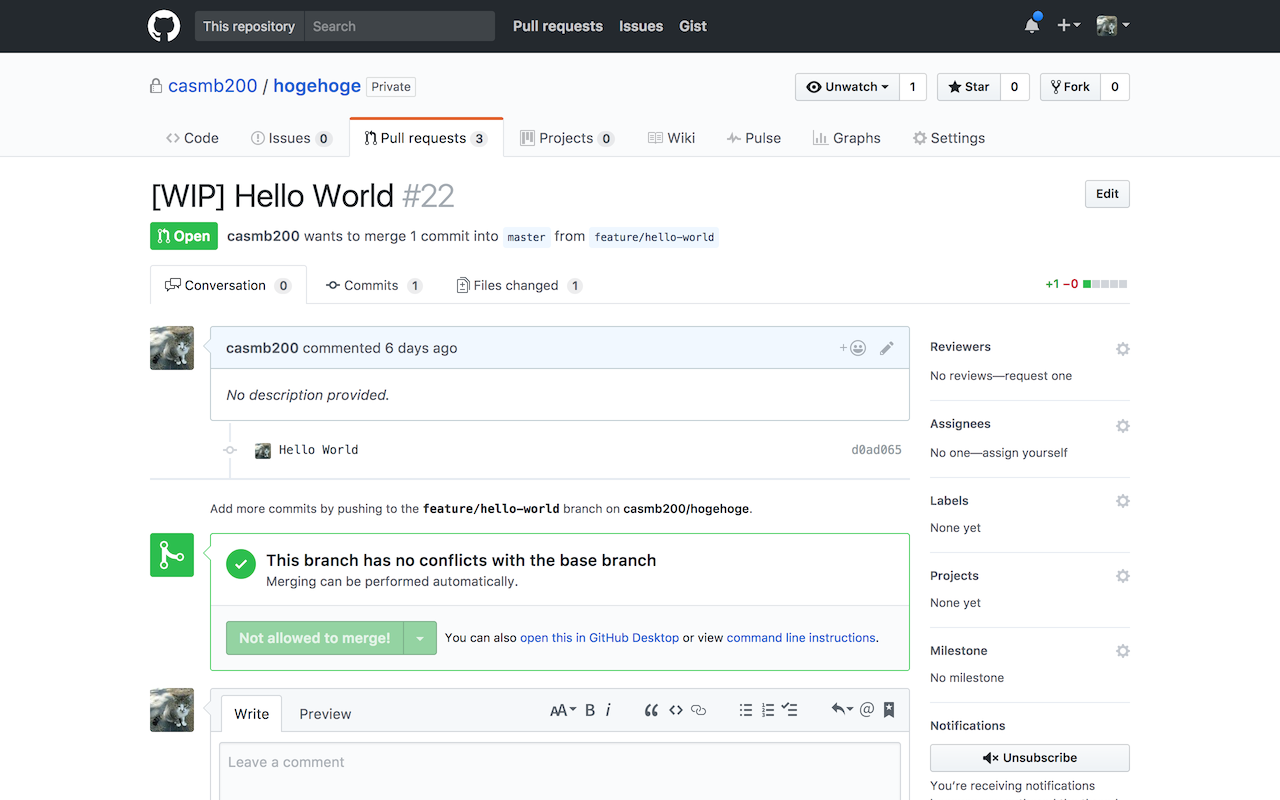The image size is (1280, 800).
Task: Switch to the Projects tab
Action: pyautogui.click(x=567, y=138)
